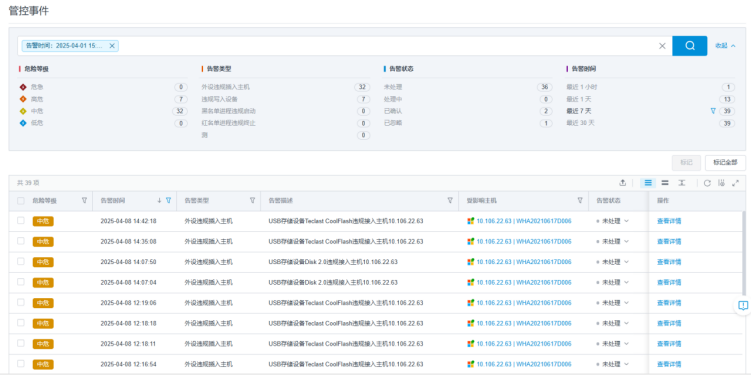752x375 pixels.
Task: Open the 未处理 status dropdown in the 14:07:04 row
Action: pos(612,282)
